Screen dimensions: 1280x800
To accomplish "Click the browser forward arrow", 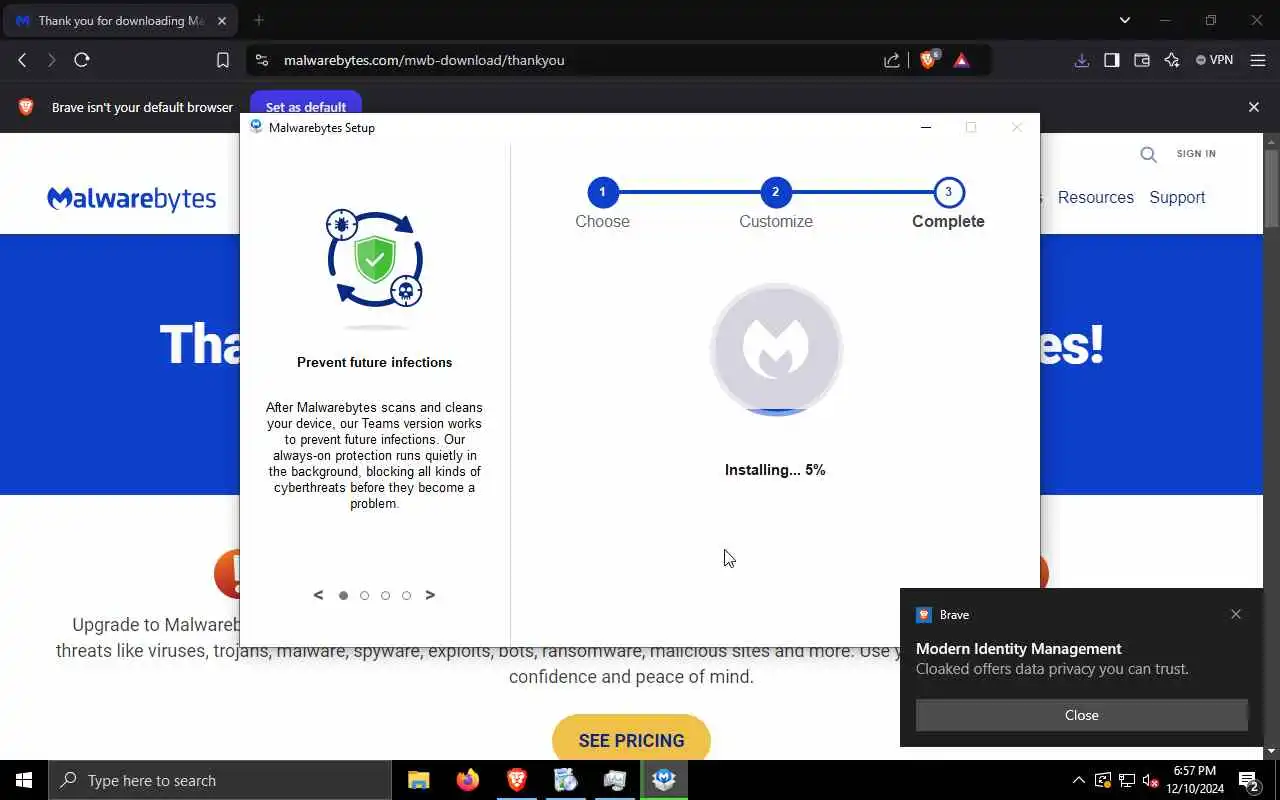I will [x=52, y=60].
